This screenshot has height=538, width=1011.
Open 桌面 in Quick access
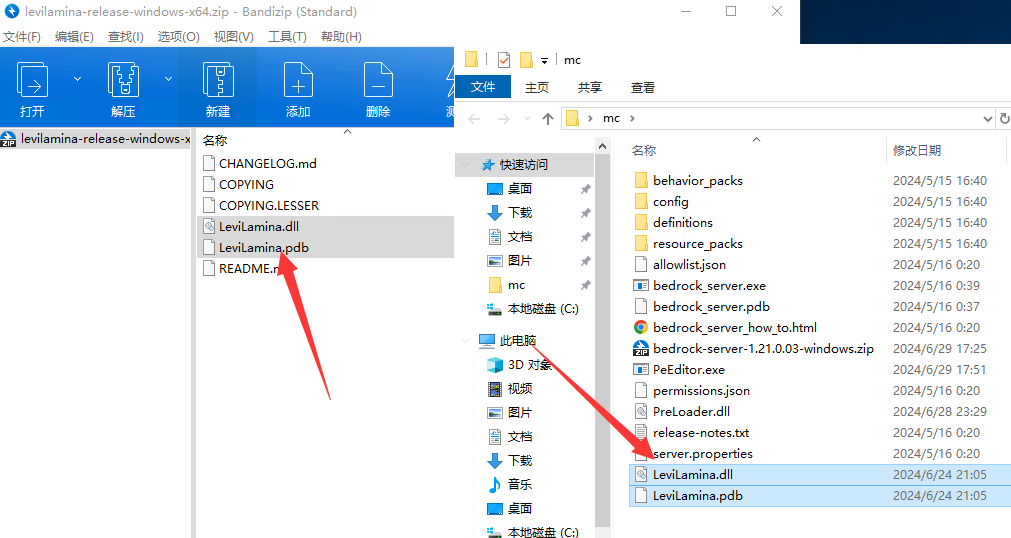[x=519, y=188]
